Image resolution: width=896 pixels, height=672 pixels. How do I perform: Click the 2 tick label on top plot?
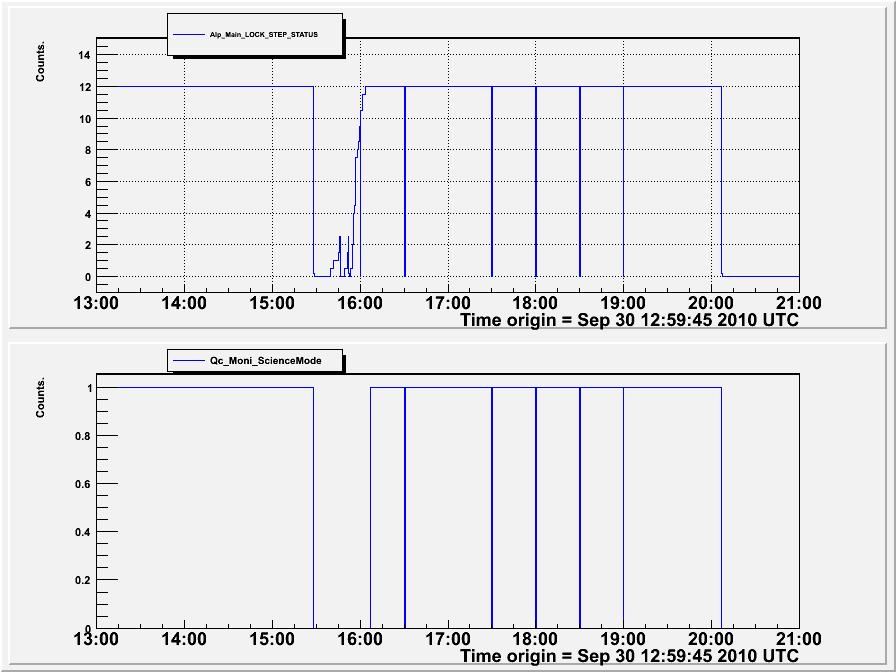(88, 246)
